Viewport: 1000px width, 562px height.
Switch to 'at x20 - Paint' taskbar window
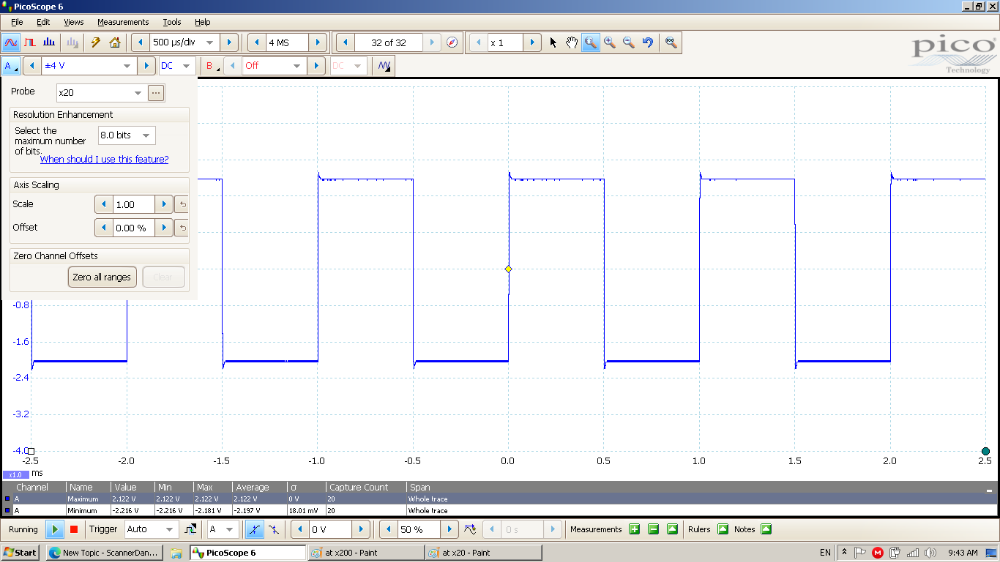pos(483,553)
